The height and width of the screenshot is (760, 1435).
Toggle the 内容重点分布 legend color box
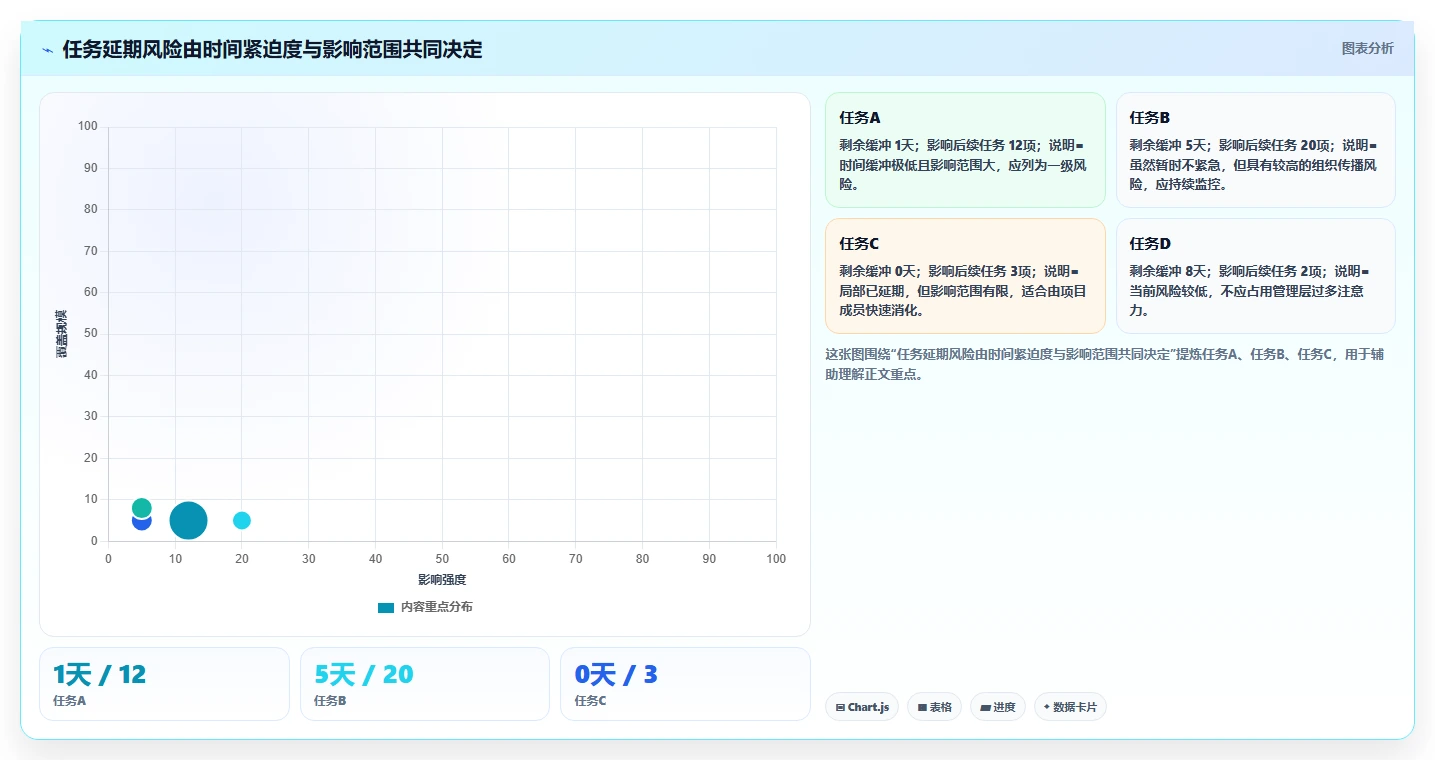point(386,607)
